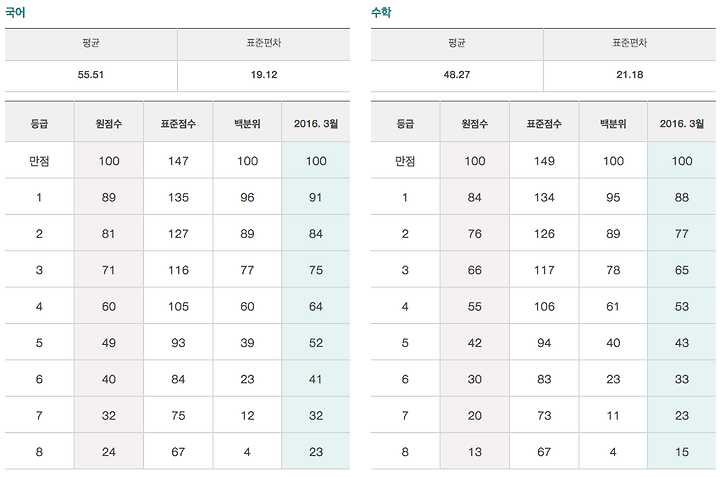This screenshot has width=720, height=477.
Task: Select the 수학 average value 48.27
Action: coord(456,75)
